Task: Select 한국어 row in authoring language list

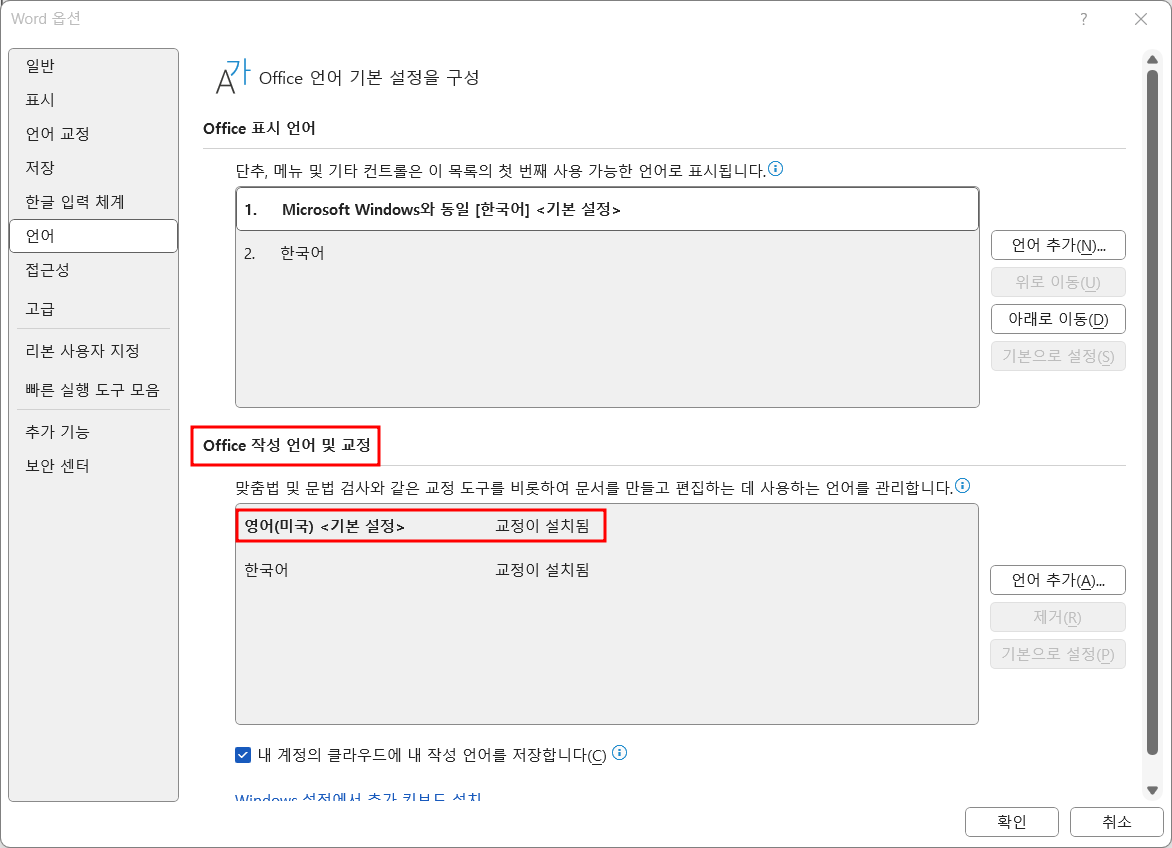Action: point(607,570)
